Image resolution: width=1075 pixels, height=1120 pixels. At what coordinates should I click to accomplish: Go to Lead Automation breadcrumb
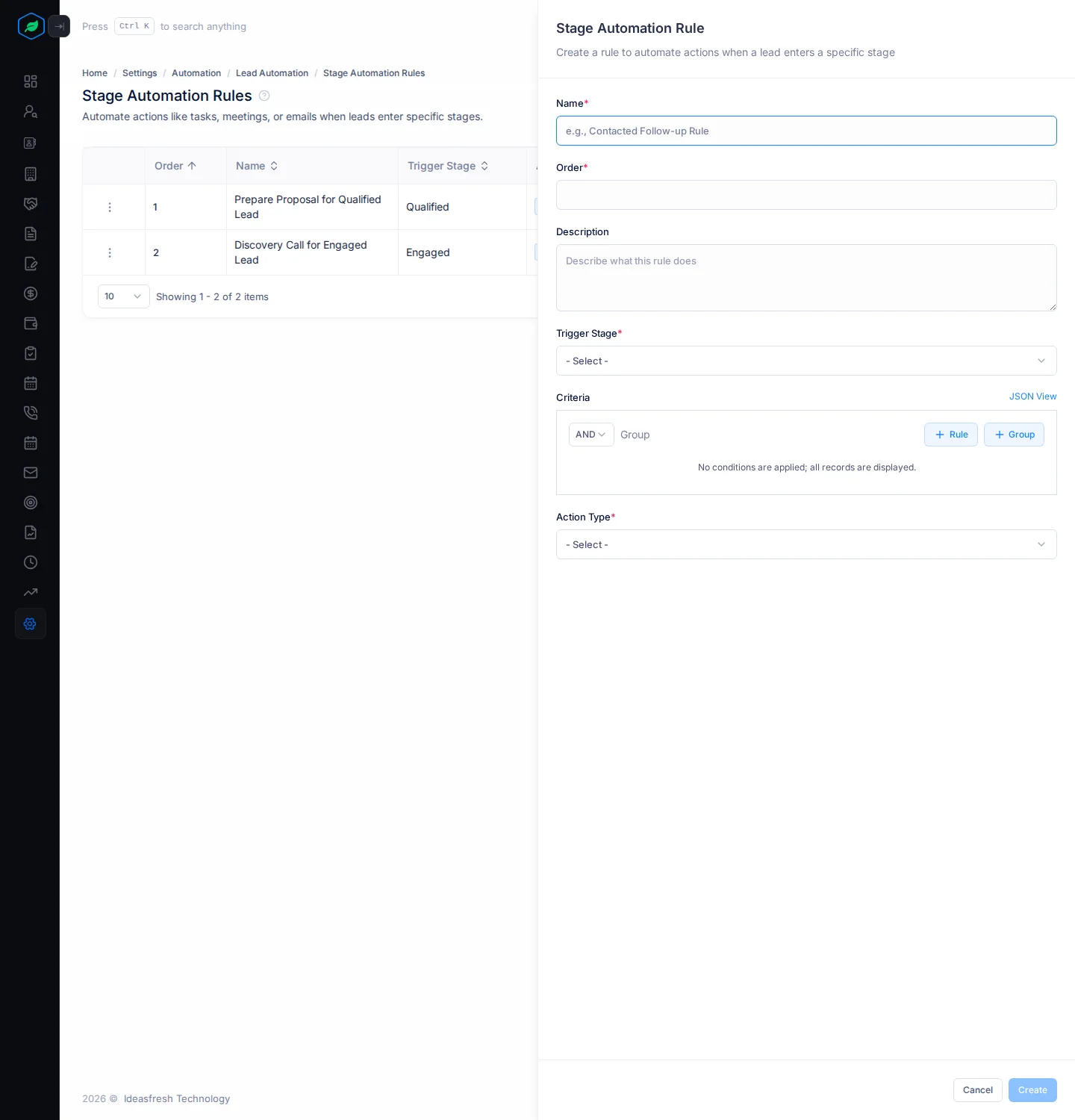tap(272, 73)
